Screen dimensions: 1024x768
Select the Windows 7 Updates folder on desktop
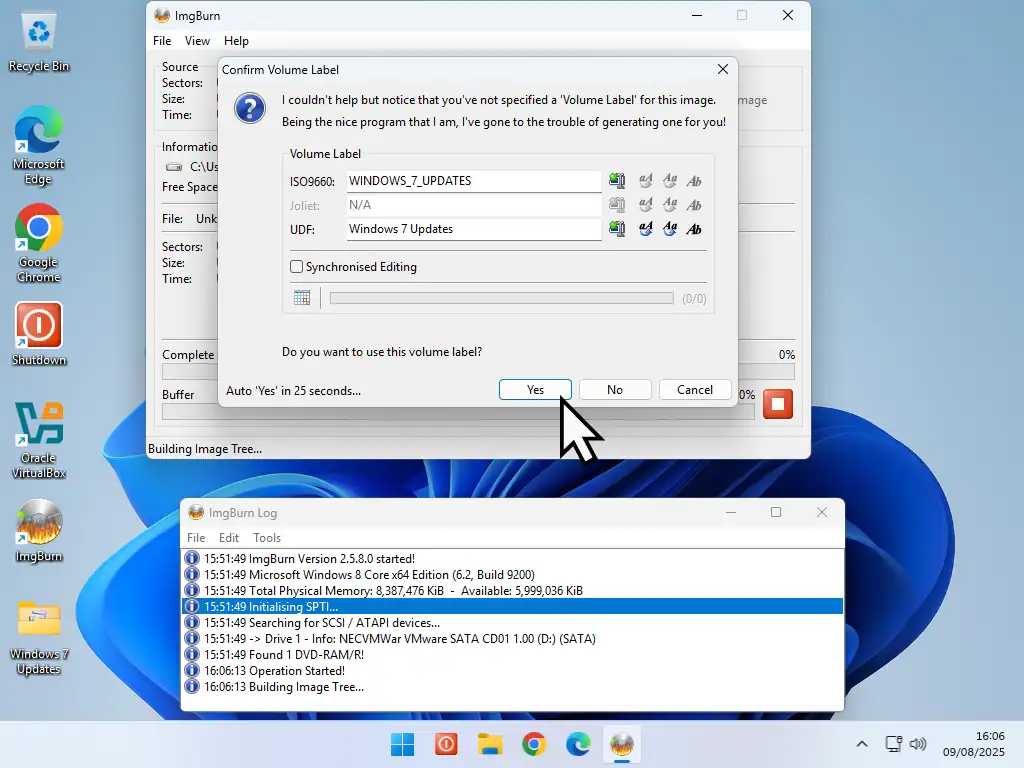click(x=39, y=636)
